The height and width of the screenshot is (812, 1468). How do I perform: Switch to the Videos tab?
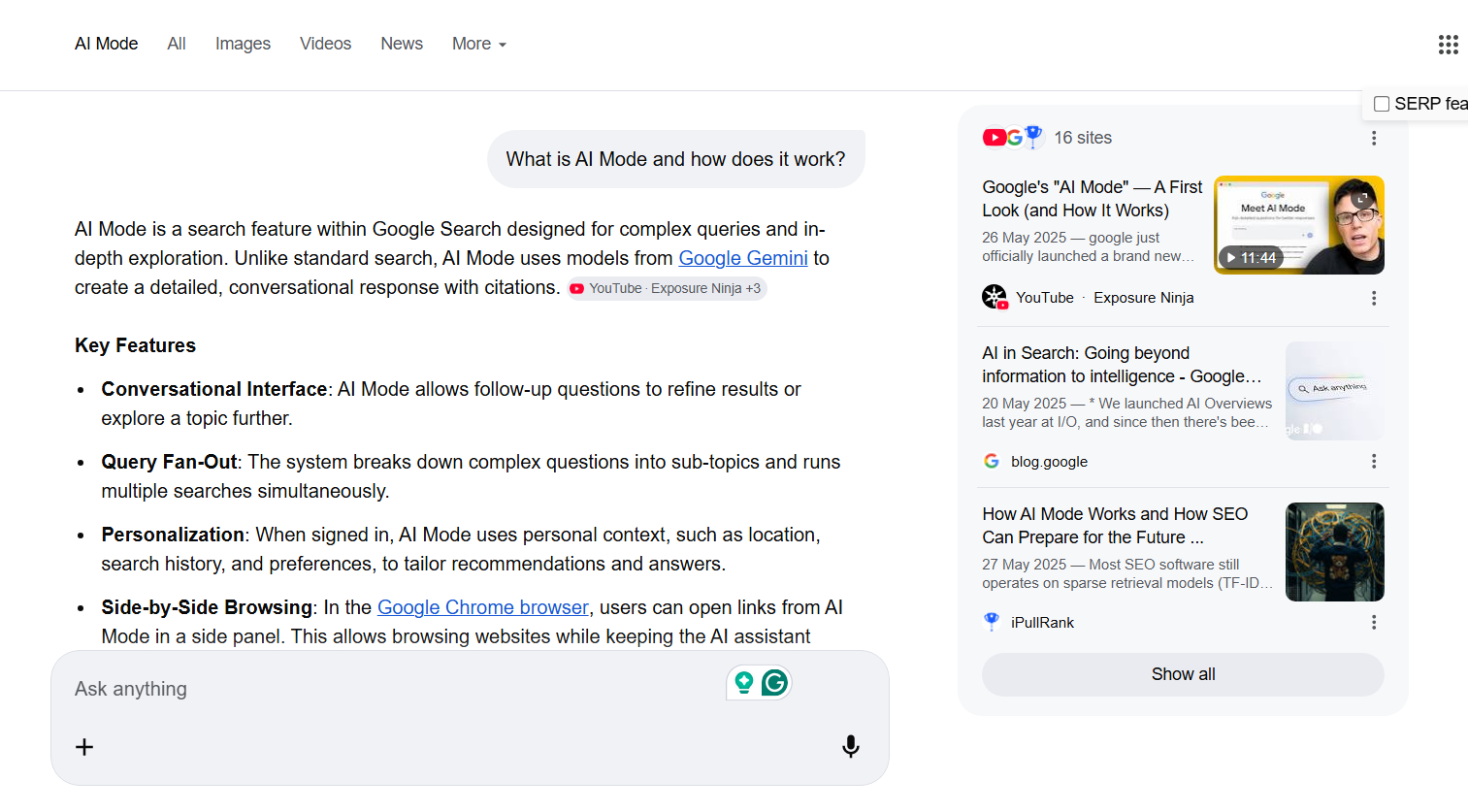click(325, 44)
